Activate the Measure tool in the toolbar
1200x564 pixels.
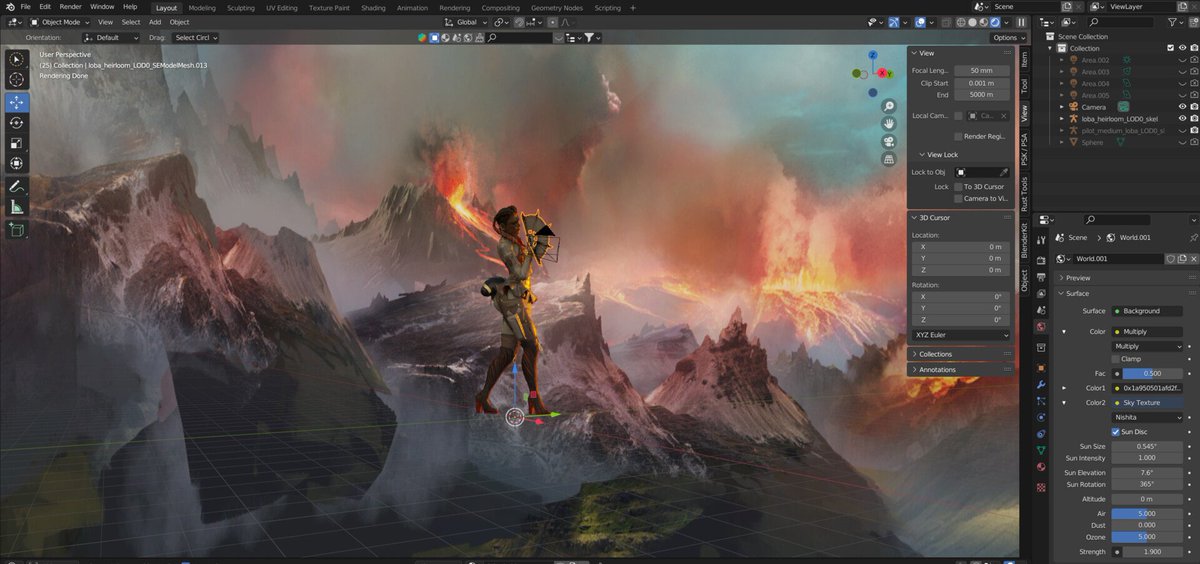pyautogui.click(x=17, y=207)
